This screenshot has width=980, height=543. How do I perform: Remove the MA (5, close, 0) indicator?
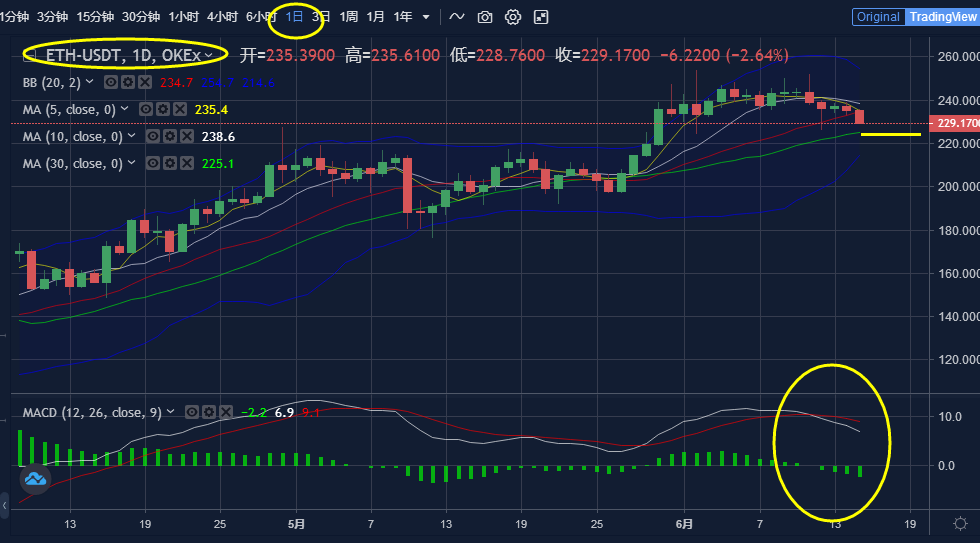point(180,109)
